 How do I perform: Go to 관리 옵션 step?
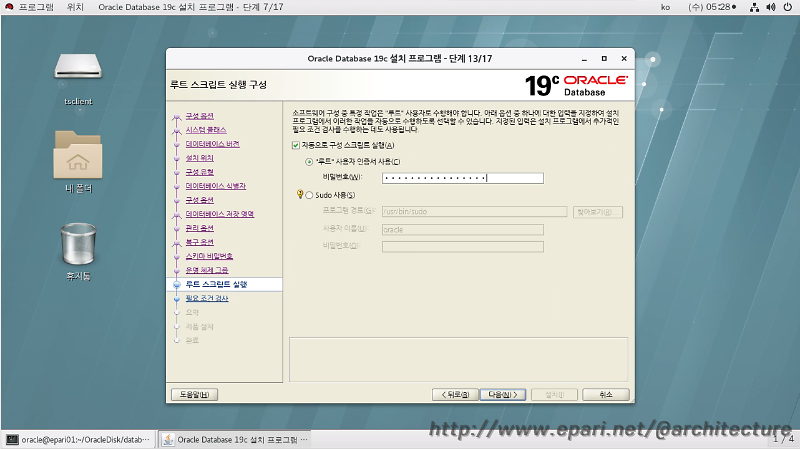click(199, 228)
